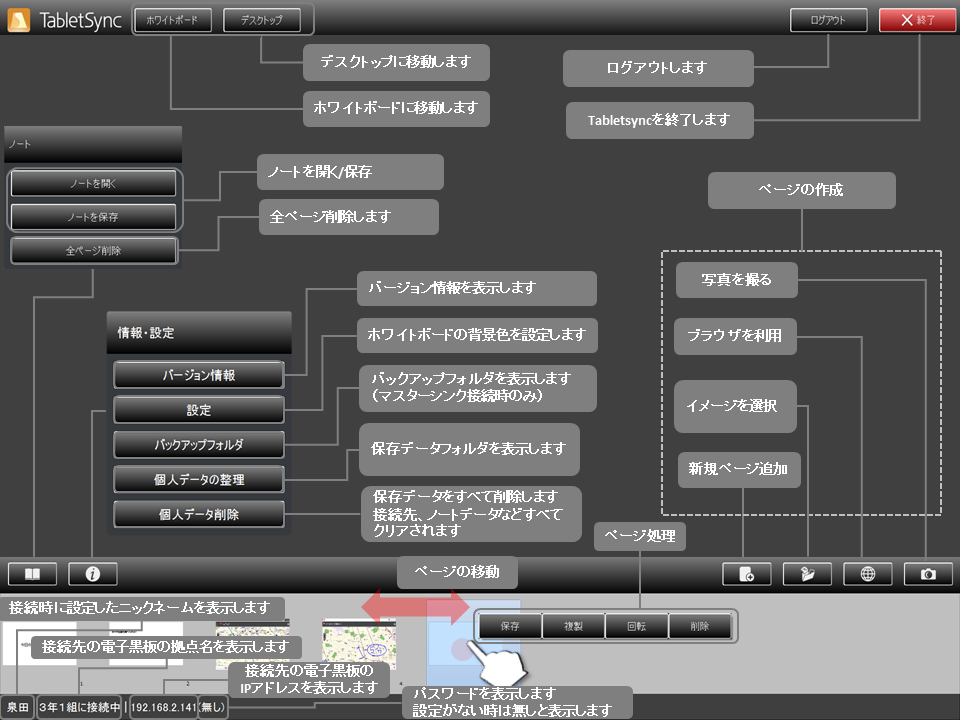Screen dimensions: 960x720
Task: Duplicate the page using 複製
Action: coord(572,626)
